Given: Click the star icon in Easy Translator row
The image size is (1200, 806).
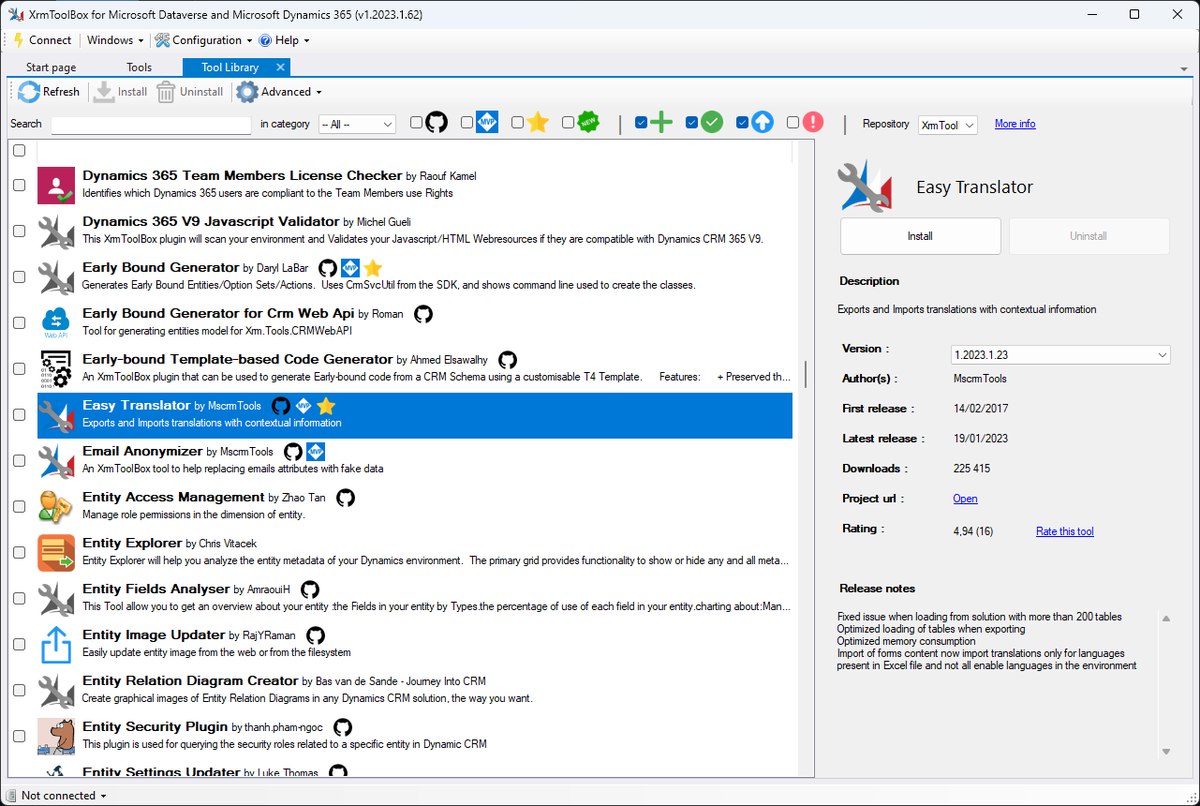Looking at the screenshot, I should 326,406.
